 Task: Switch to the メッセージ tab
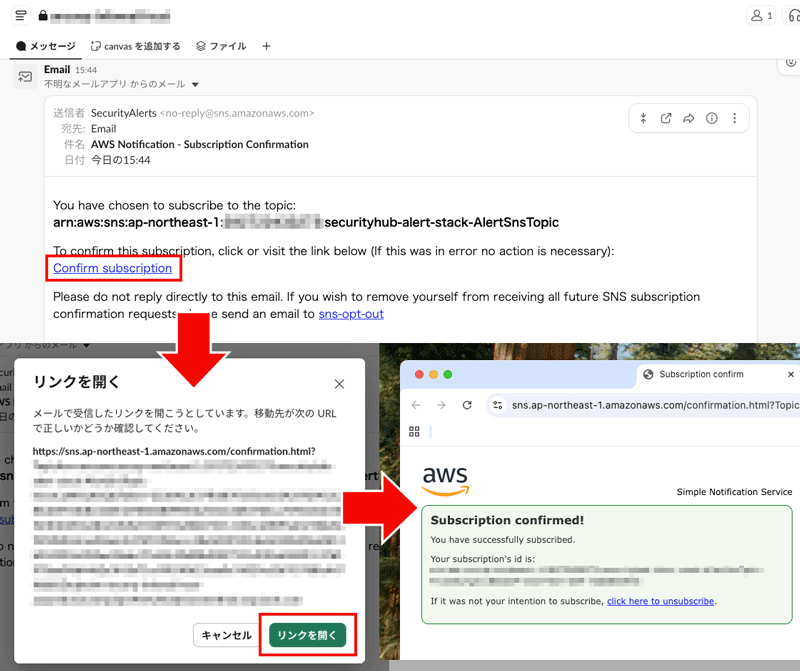46,46
